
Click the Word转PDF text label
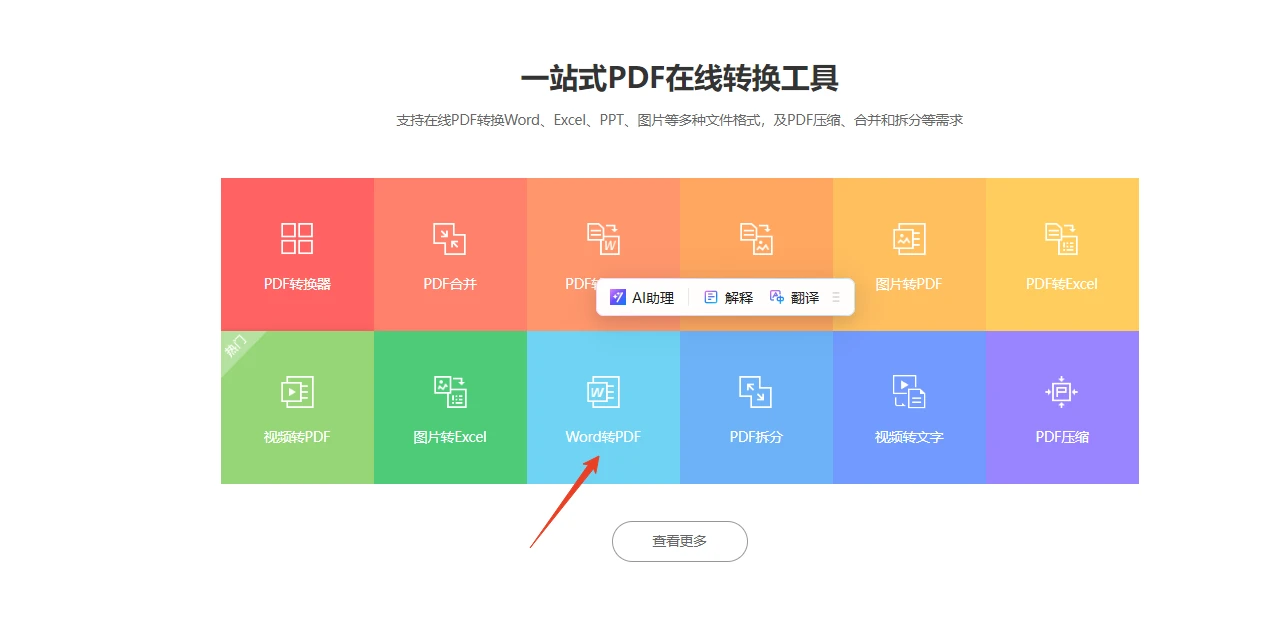click(603, 437)
